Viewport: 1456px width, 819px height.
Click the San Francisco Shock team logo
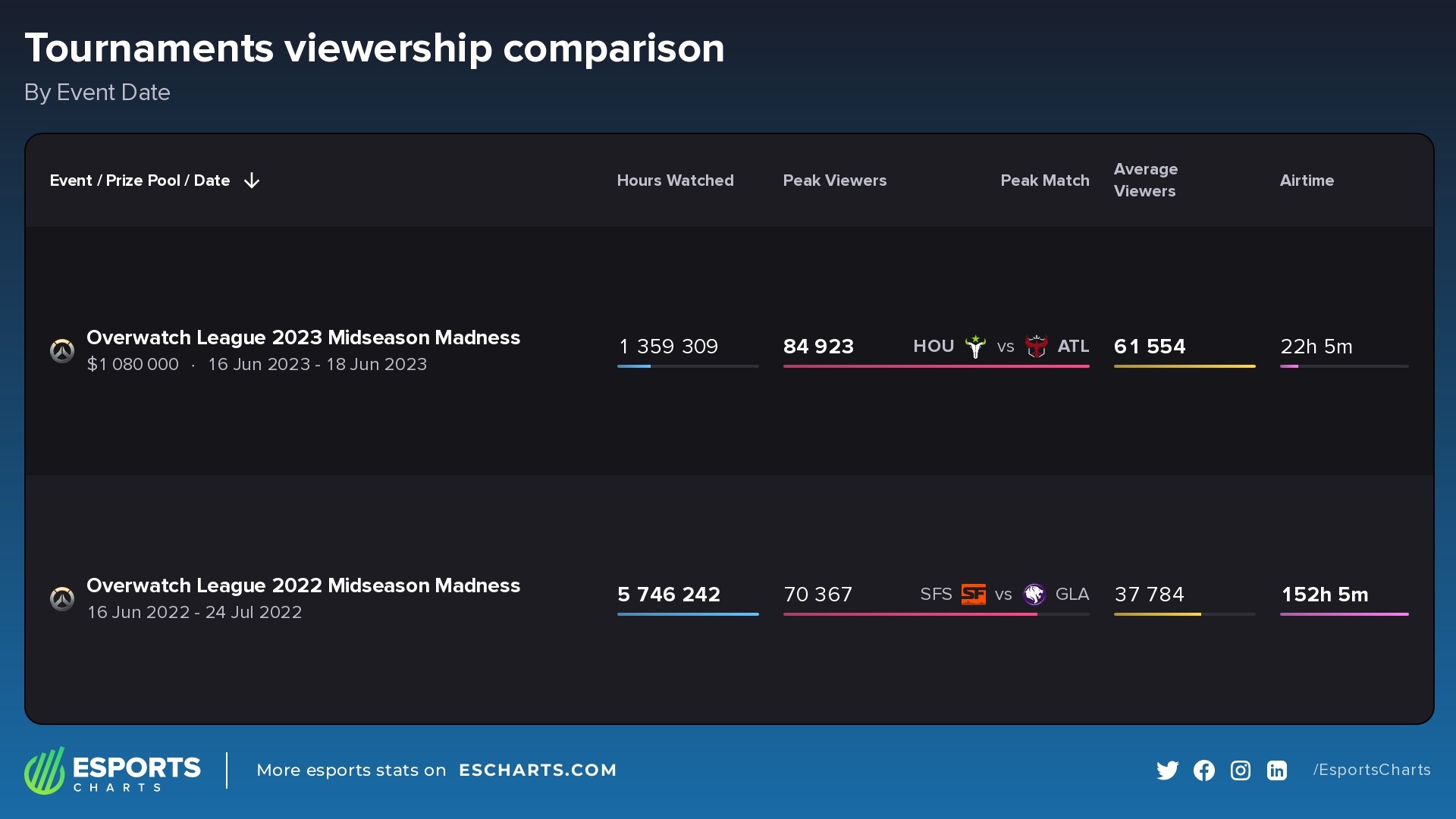pyautogui.click(x=974, y=595)
